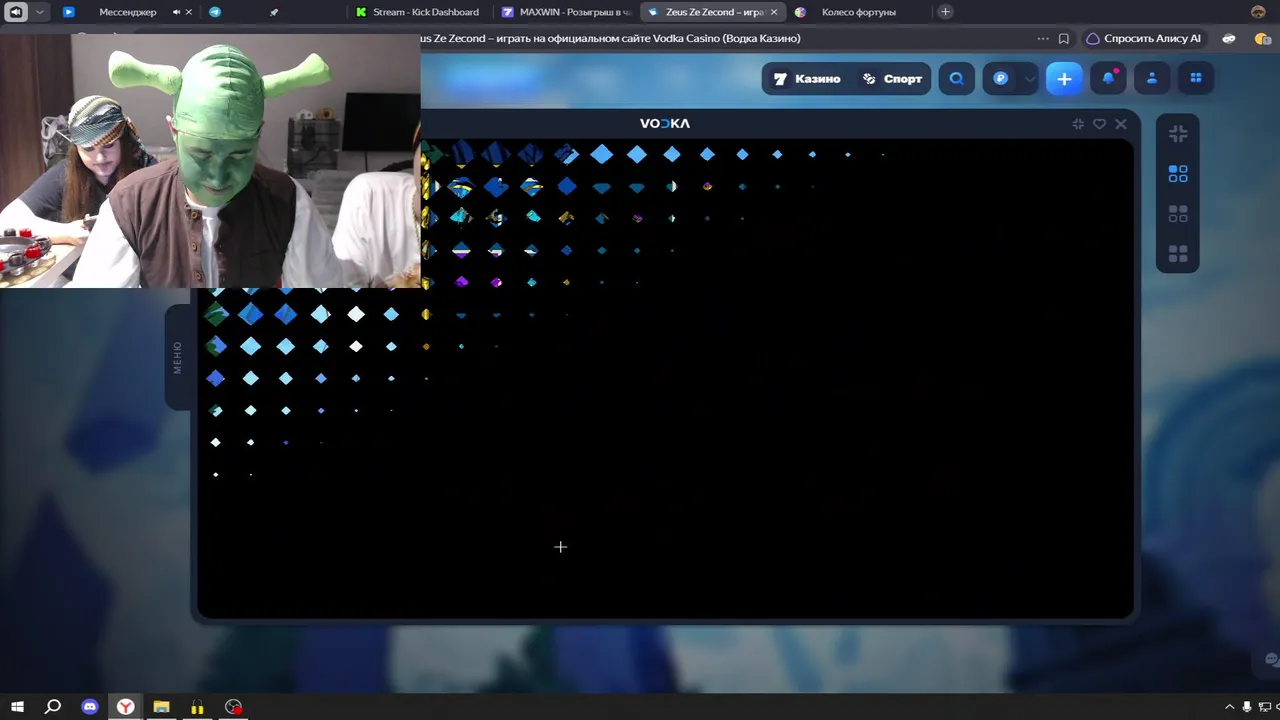This screenshot has height=720, width=1280.
Task: Open the Спорт section
Action: (892, 79)
